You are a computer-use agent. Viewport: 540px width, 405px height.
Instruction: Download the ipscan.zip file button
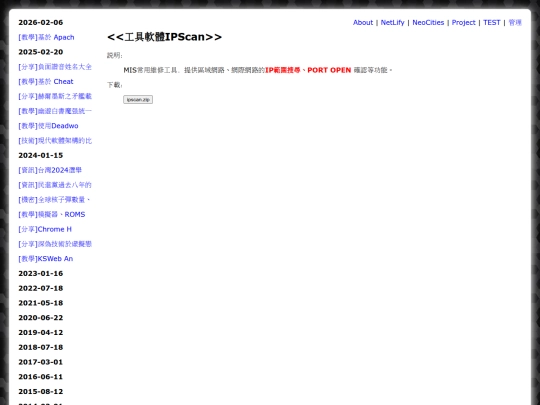[x=138, y=100]
